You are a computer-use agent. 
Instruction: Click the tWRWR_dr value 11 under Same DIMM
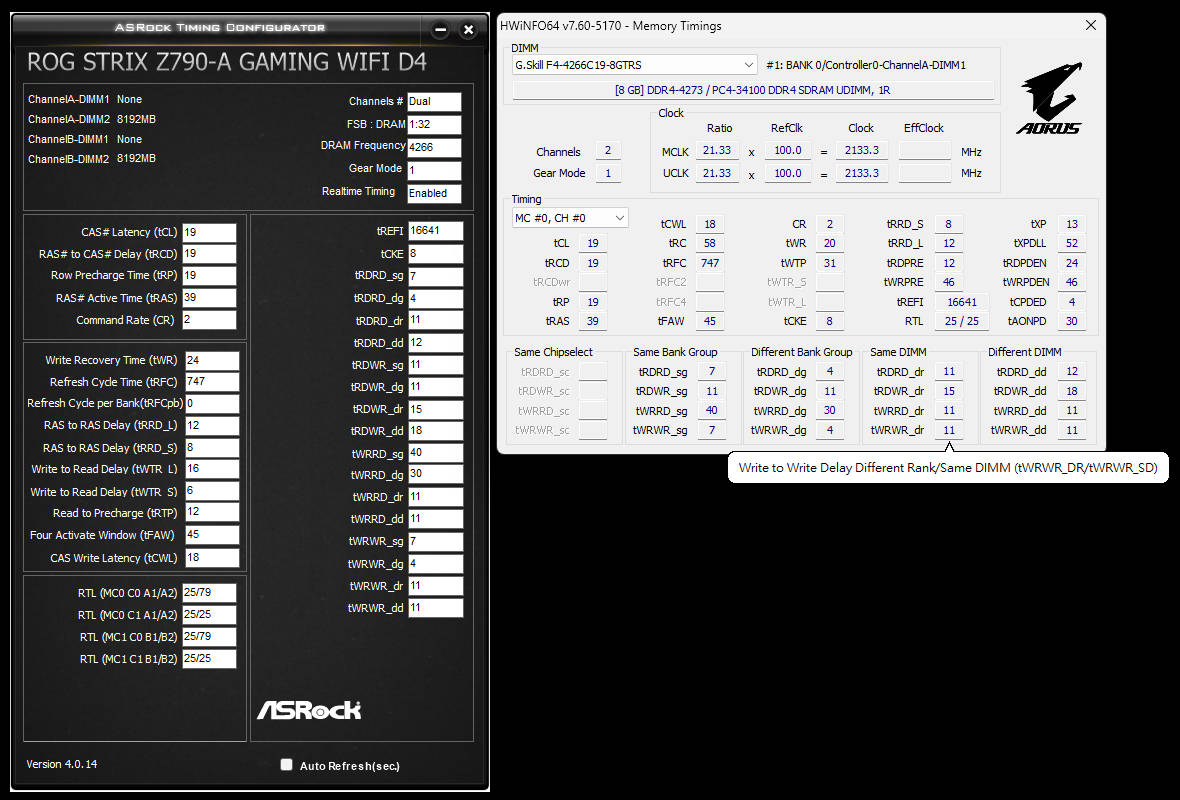(x=949, y=430)
